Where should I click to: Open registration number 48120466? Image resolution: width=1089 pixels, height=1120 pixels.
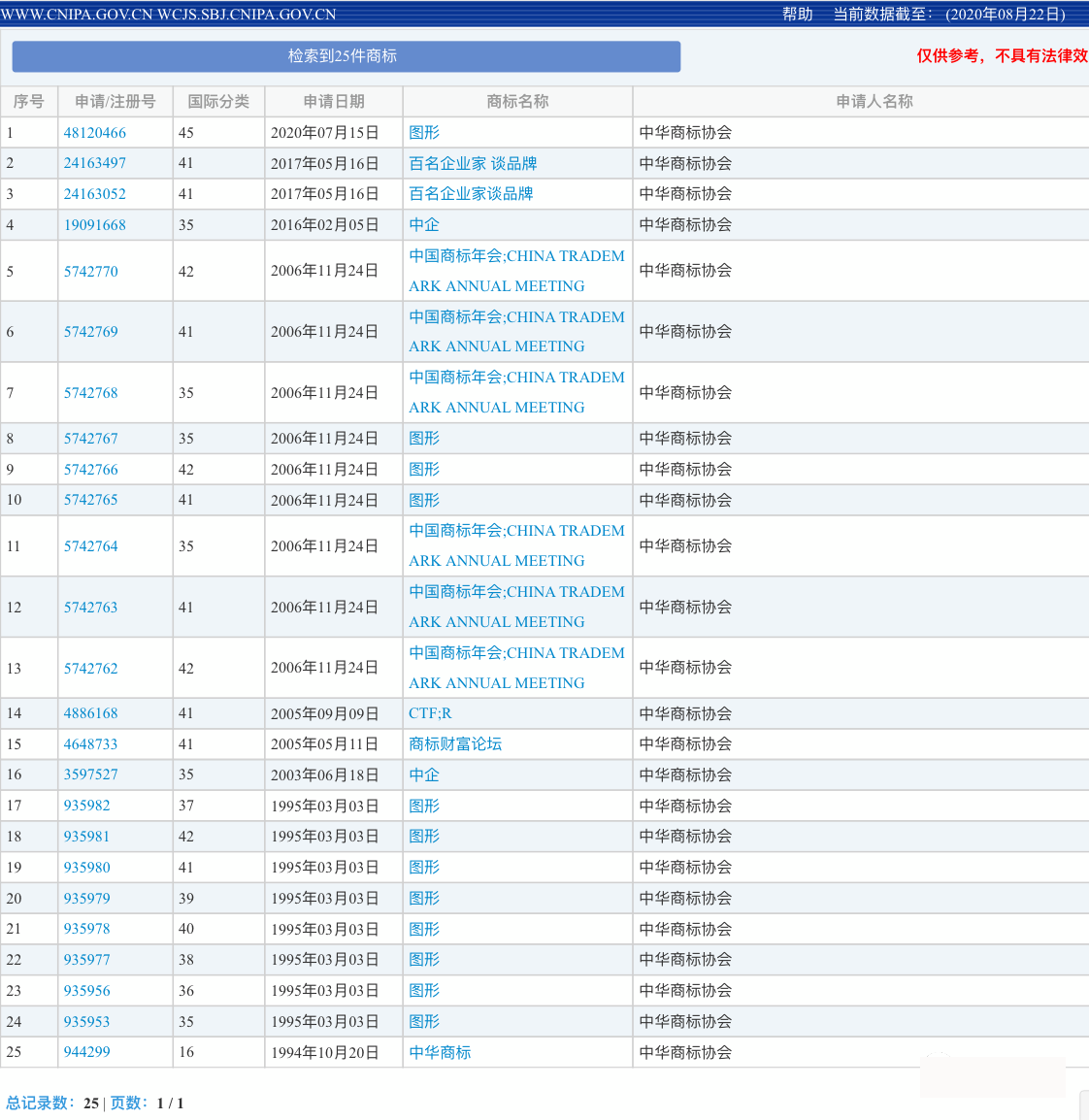[x=94, y=133]
